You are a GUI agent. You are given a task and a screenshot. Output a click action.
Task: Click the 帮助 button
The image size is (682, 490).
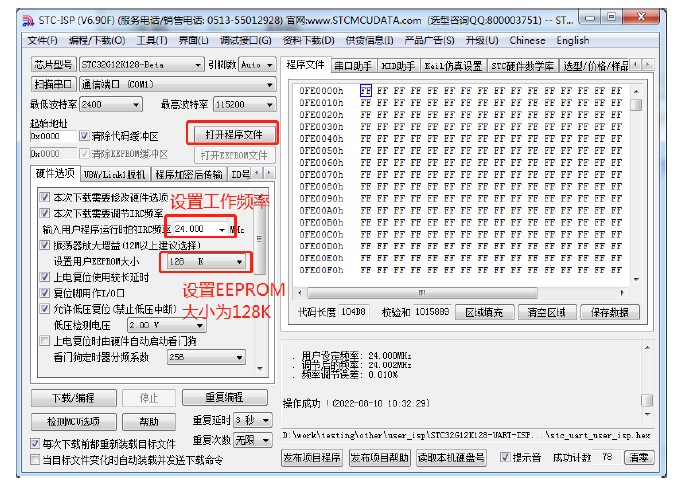149,421
